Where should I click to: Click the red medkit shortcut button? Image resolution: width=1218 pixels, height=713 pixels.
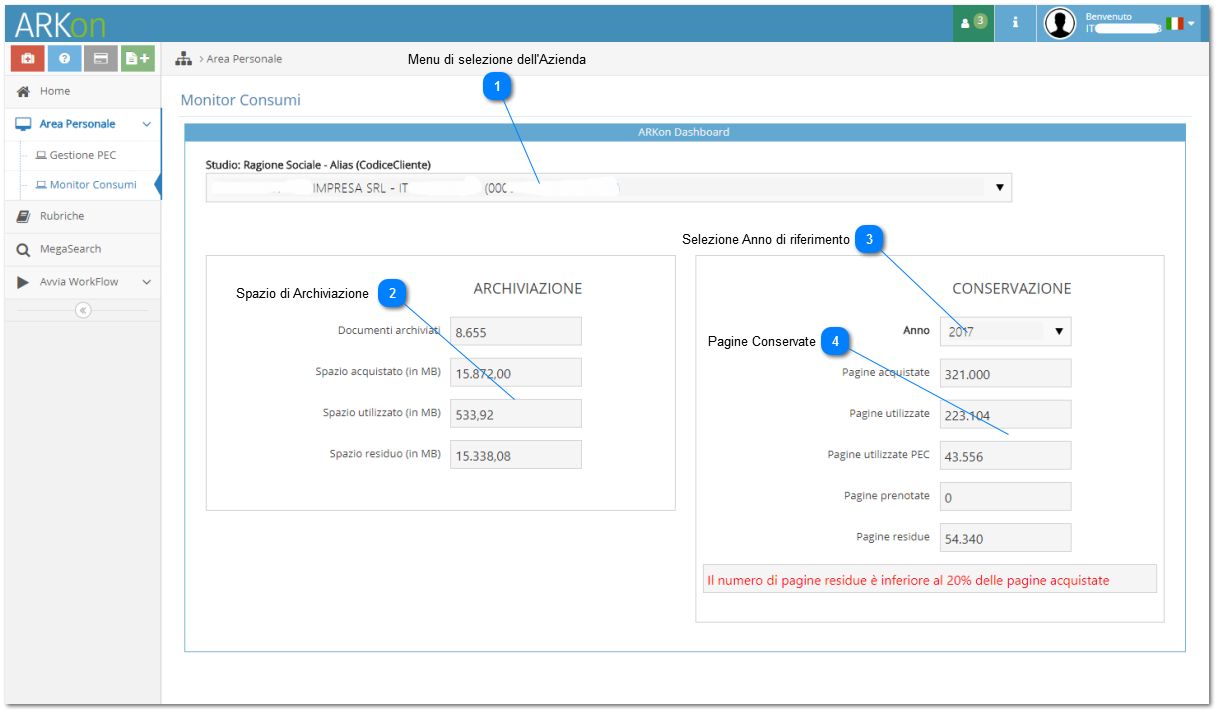[x=27, y=59]
